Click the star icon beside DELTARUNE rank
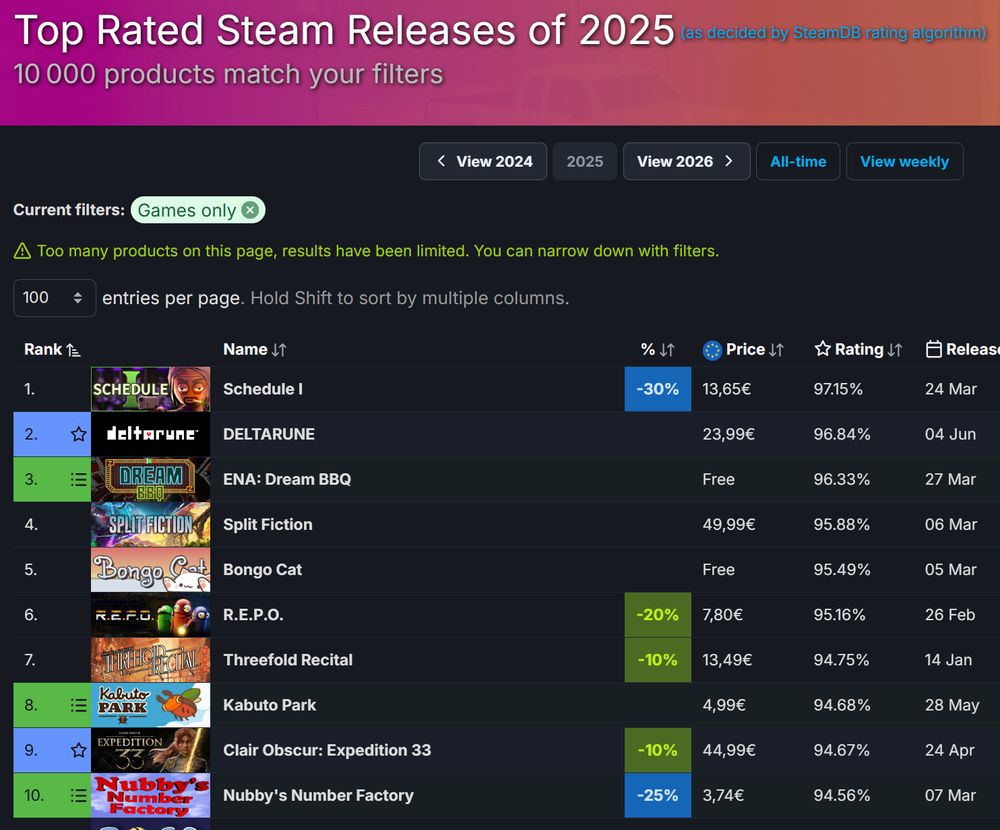Image resolution: width=1000 pixels, height=830 pixels. click(x=78, y=434)
